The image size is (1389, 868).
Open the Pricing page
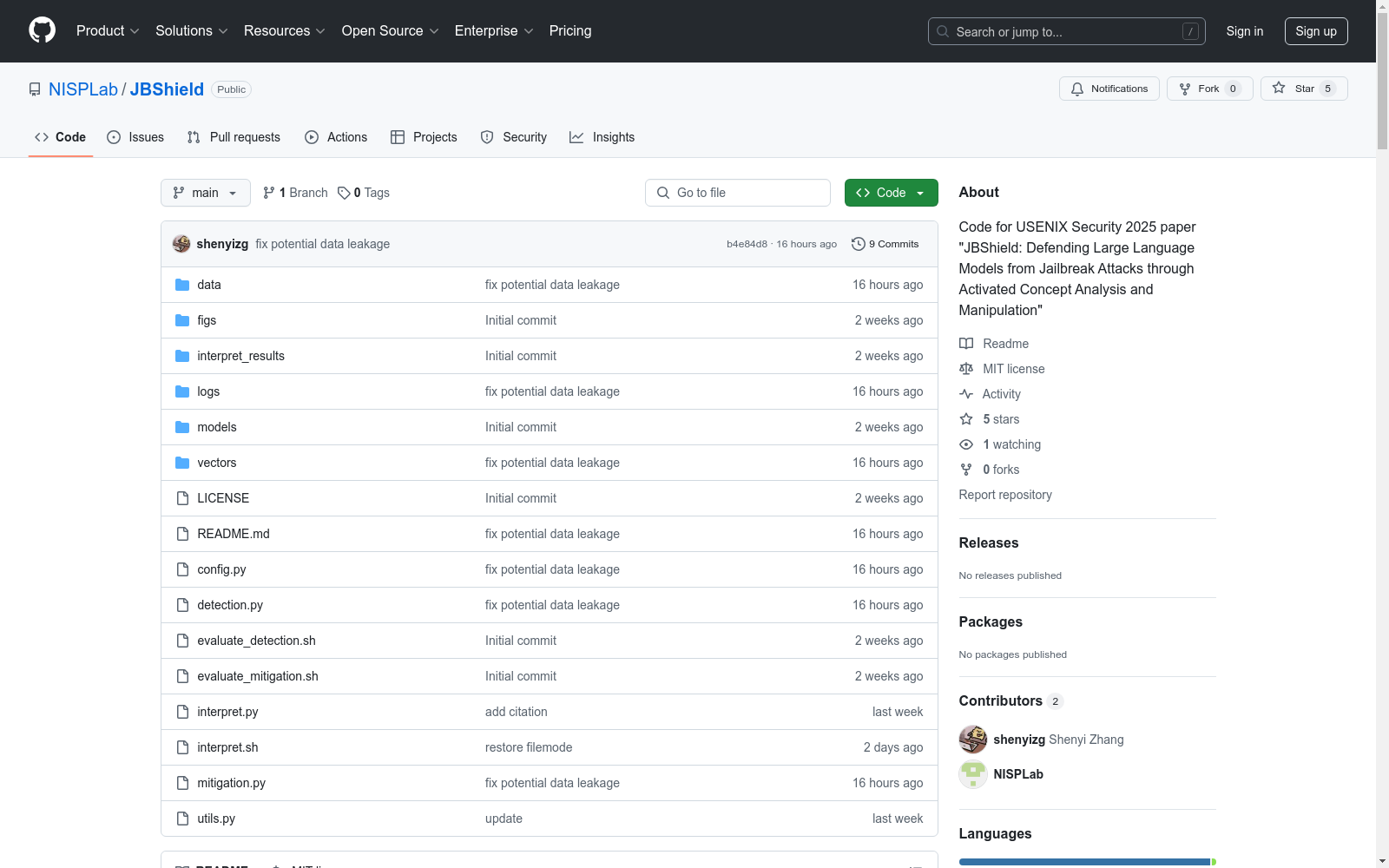pos(570,30)
